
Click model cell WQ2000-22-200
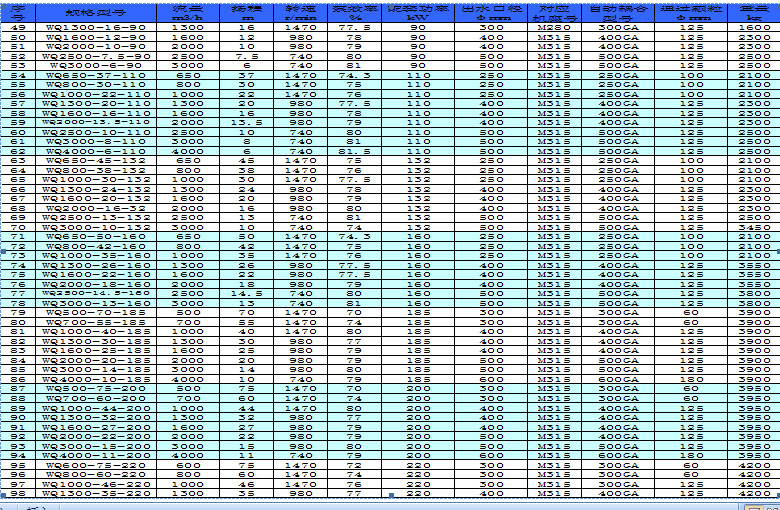[x=96, y=436]
